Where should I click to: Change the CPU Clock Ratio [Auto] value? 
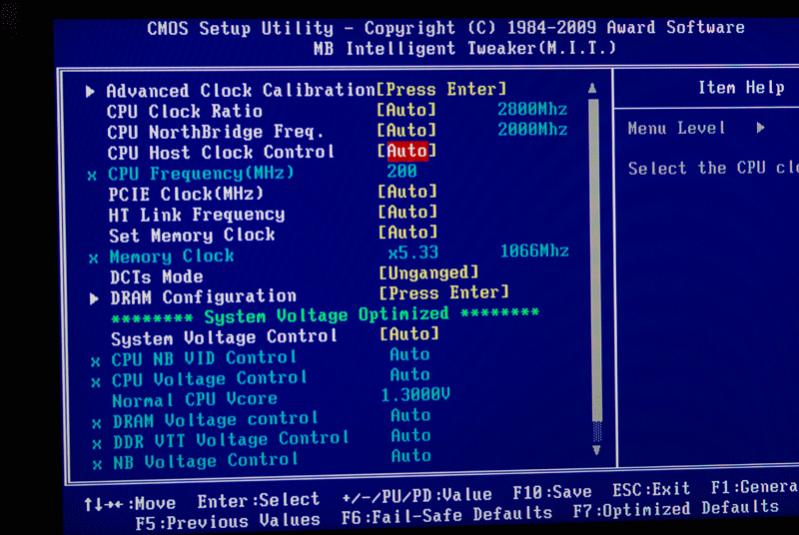(x=406, y=110)
